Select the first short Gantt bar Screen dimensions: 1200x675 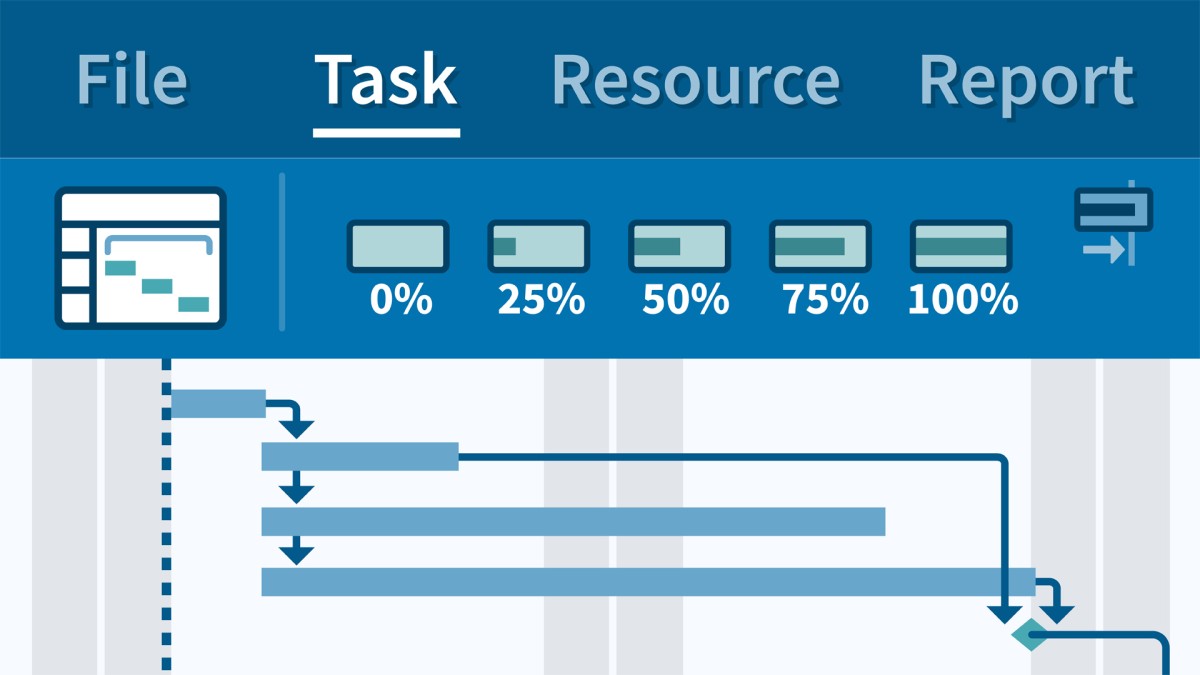pos(218,404)
